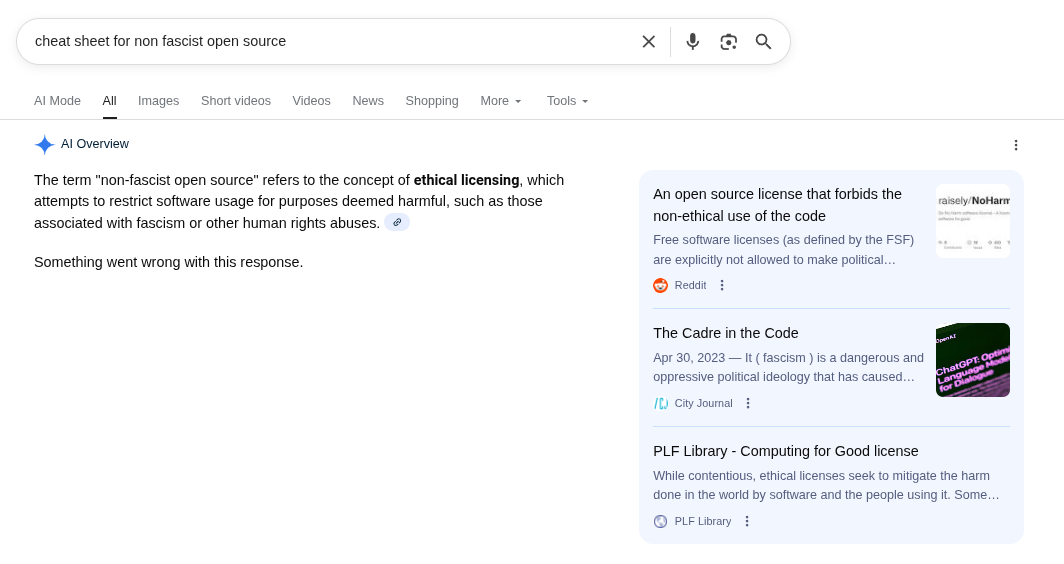Open three-dot menu beside PLF Library source
The width and height of the screenshot is (1064, 564).
[x=746, y=521]
